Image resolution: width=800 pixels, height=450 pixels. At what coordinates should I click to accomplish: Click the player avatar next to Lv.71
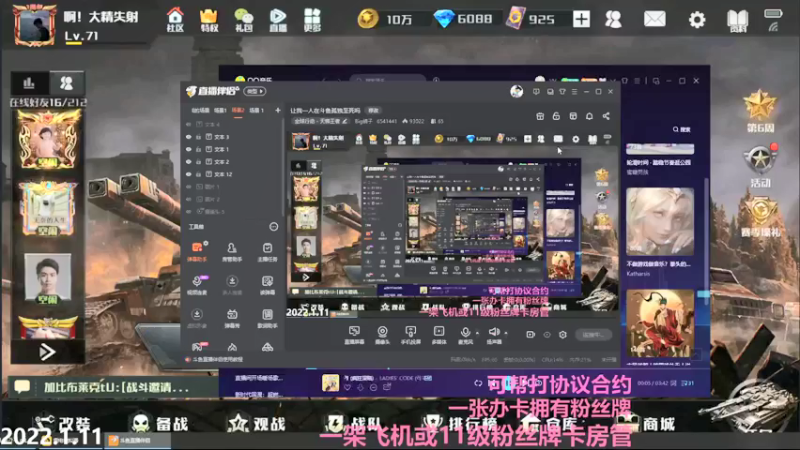click(x=35, y=26)
